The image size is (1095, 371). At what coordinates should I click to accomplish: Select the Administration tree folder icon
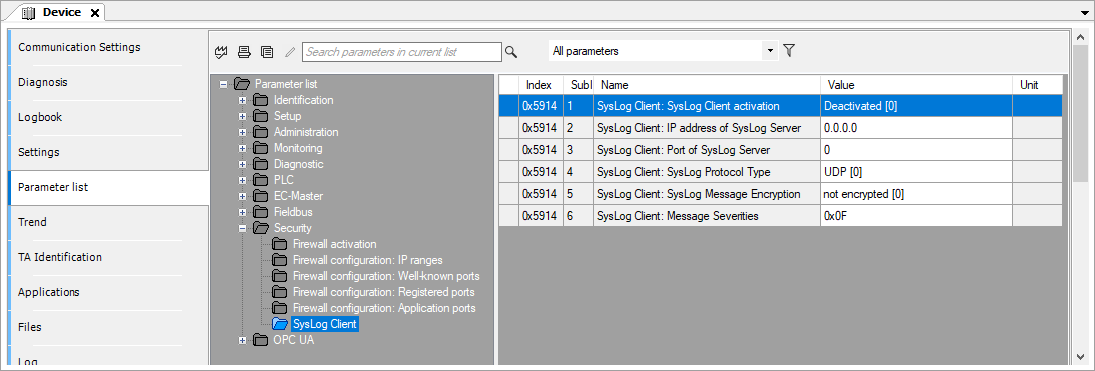click(260, 132)
